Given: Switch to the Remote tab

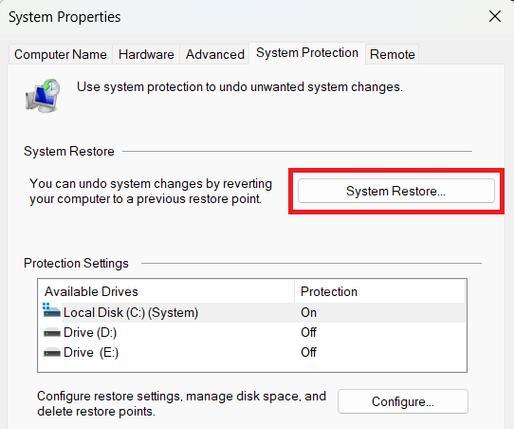Looking at the screenshot, I should 392,54.
